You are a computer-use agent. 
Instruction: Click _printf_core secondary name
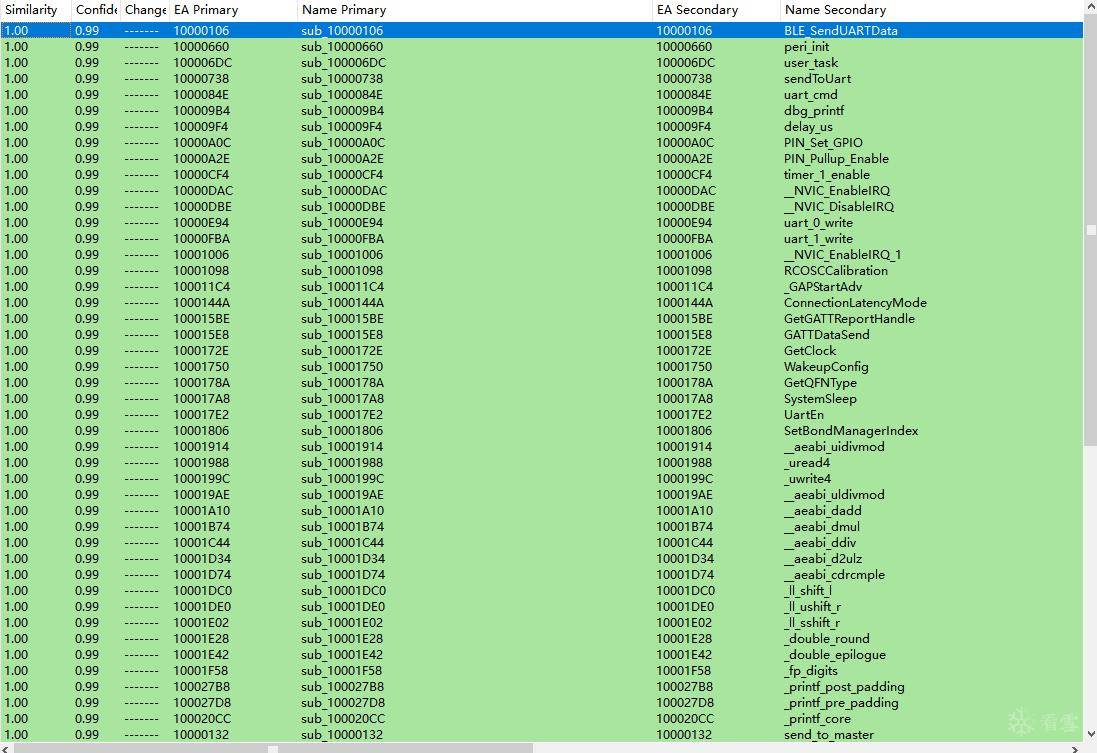pyautogui.click(x=817, y=719)
